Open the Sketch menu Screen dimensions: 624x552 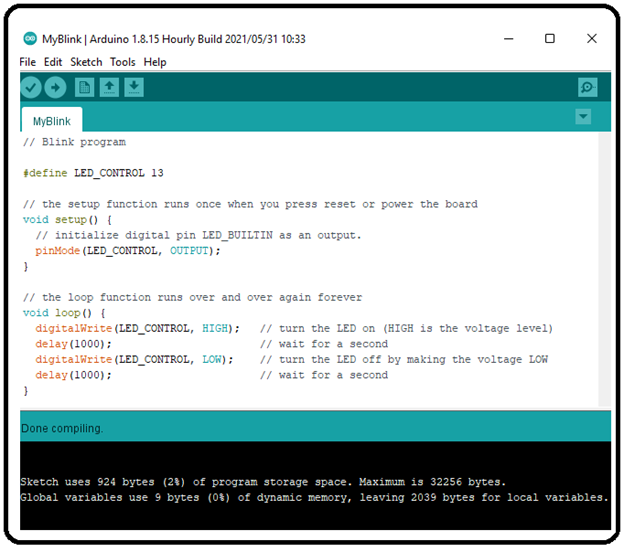(x=86, y=62)
